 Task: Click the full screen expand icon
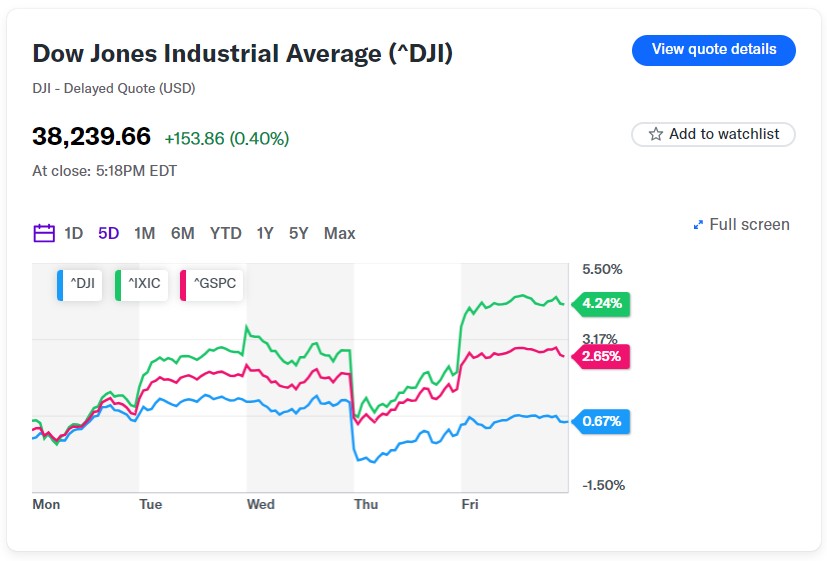[698, 225]
